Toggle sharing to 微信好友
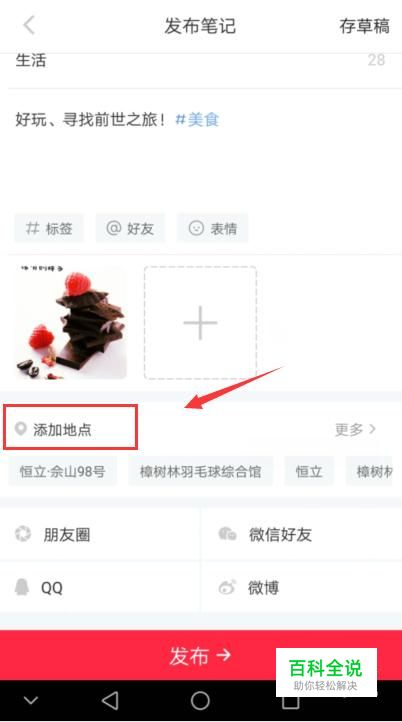The height and width of the screenshot is (722, 402). coord(302,534)
